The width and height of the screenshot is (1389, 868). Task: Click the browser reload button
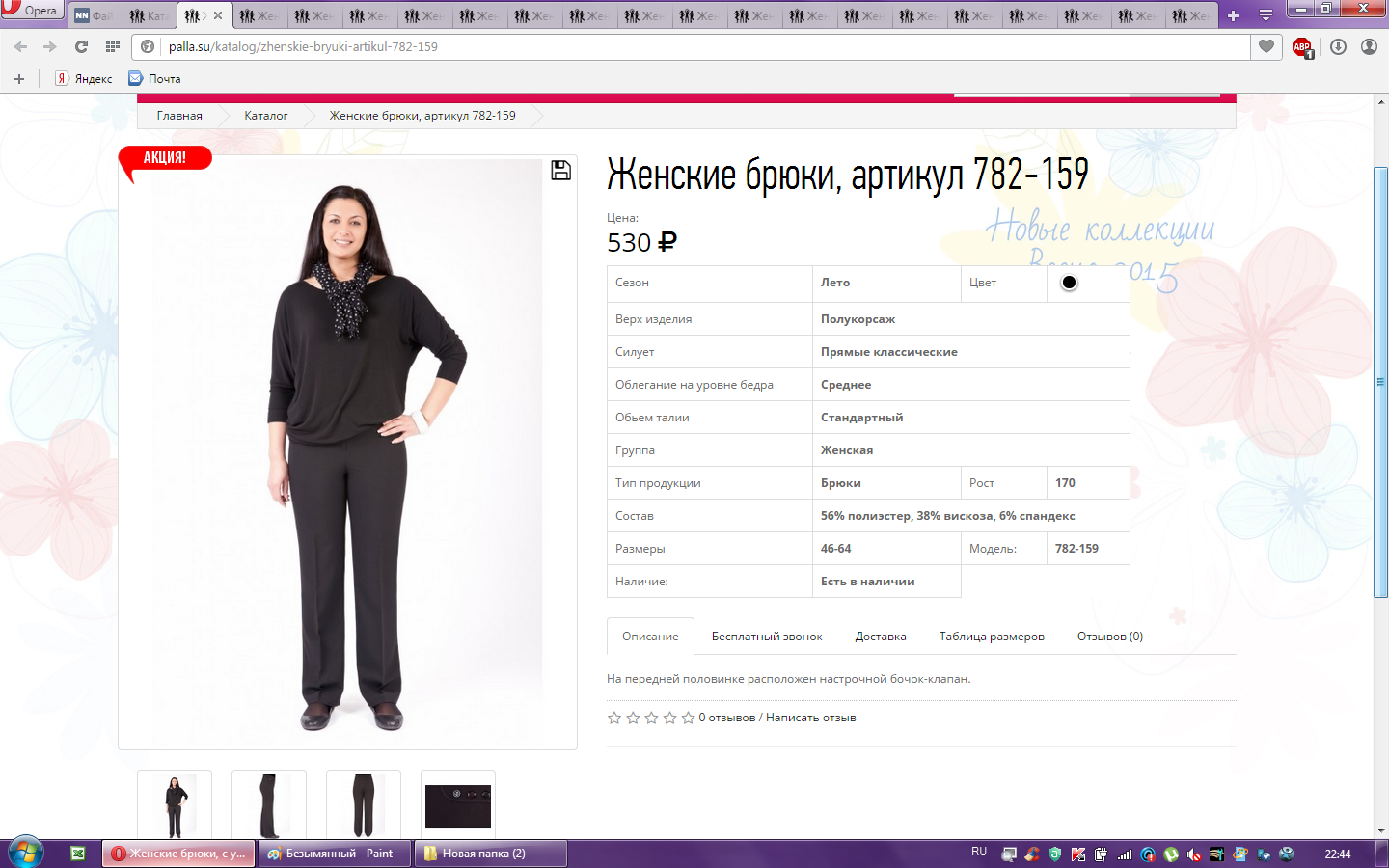pos(81,46)
